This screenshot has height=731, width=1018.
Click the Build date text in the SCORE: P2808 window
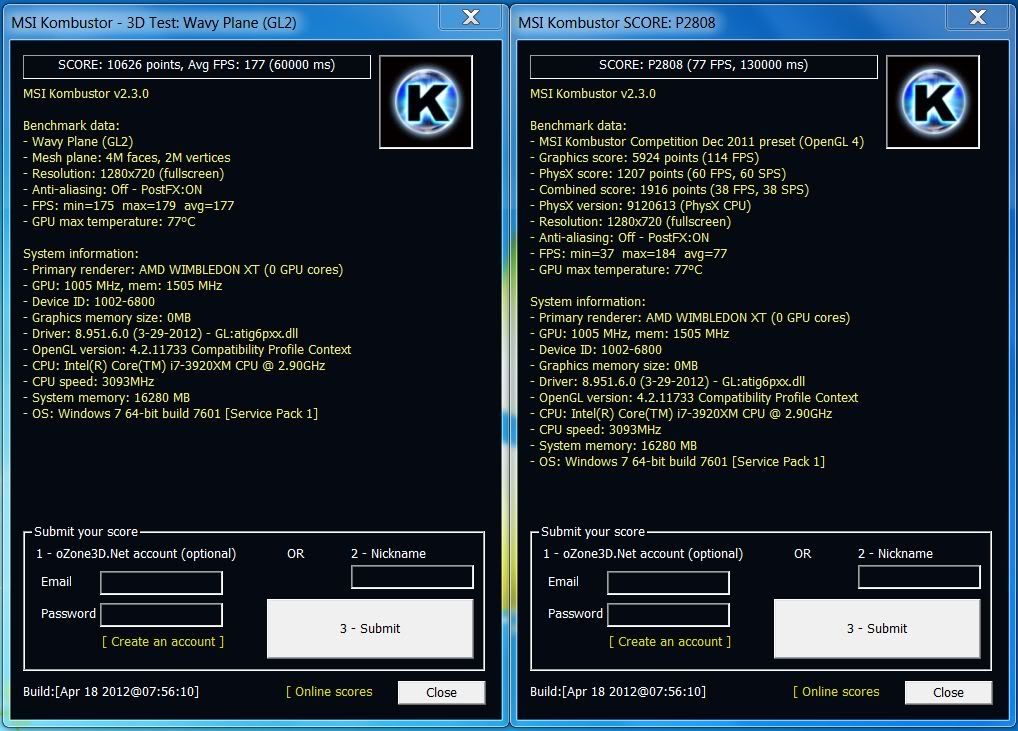(x=618, y=692)
